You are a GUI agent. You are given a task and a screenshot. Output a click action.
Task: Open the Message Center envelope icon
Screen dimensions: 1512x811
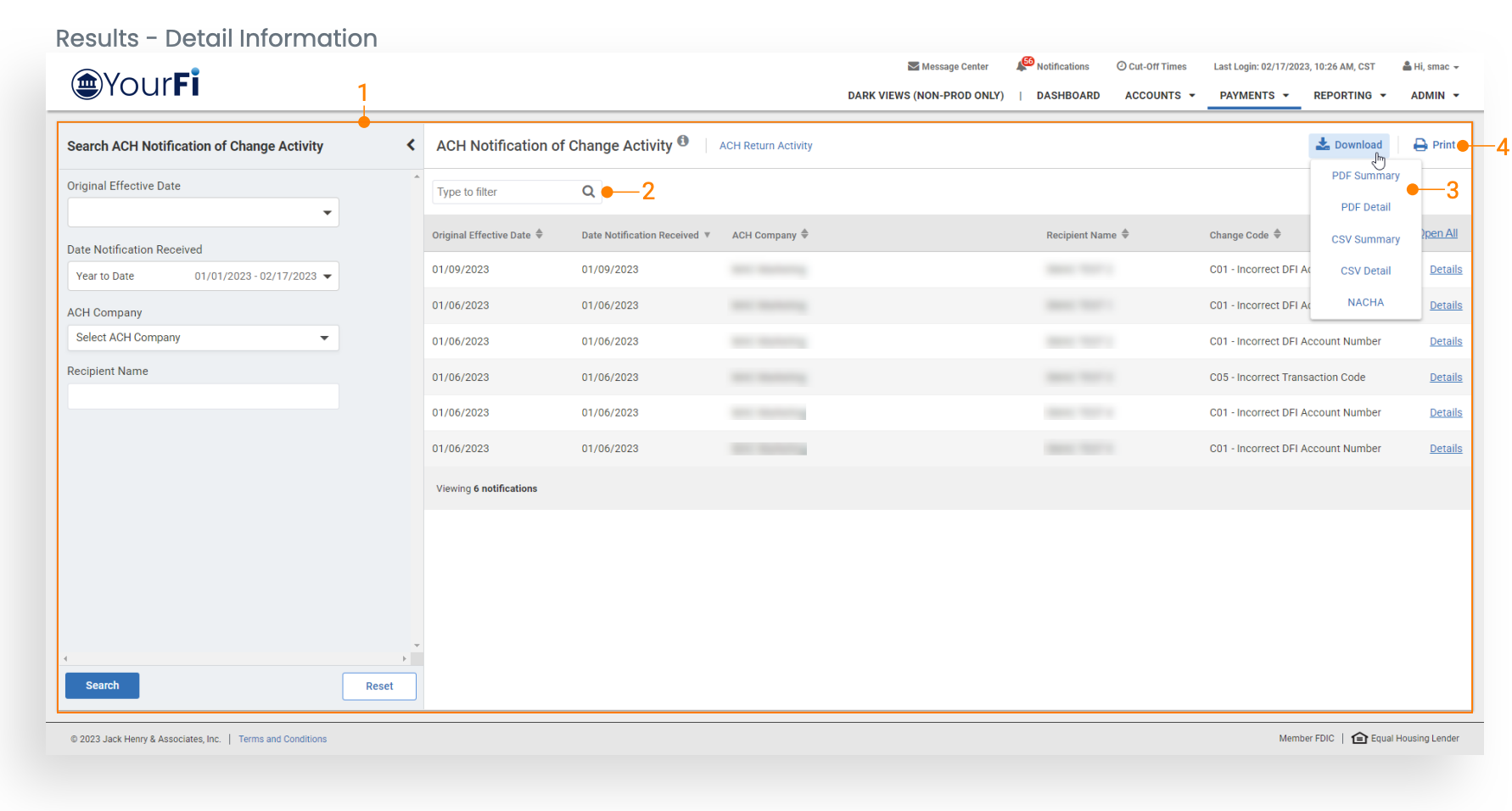pyautogui.click(x=913, y=66)
